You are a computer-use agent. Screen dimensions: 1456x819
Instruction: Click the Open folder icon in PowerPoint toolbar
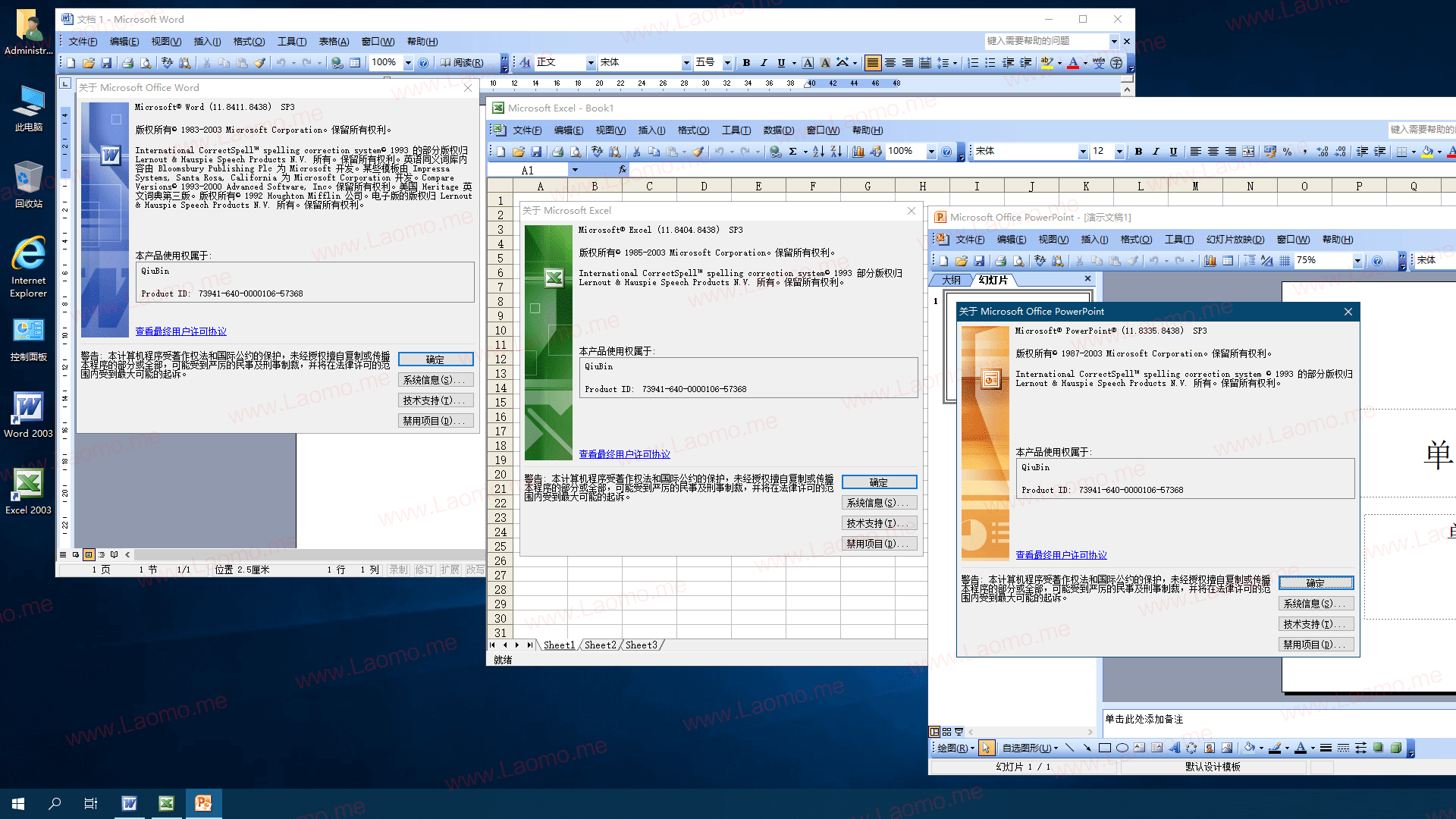point(962,261)
